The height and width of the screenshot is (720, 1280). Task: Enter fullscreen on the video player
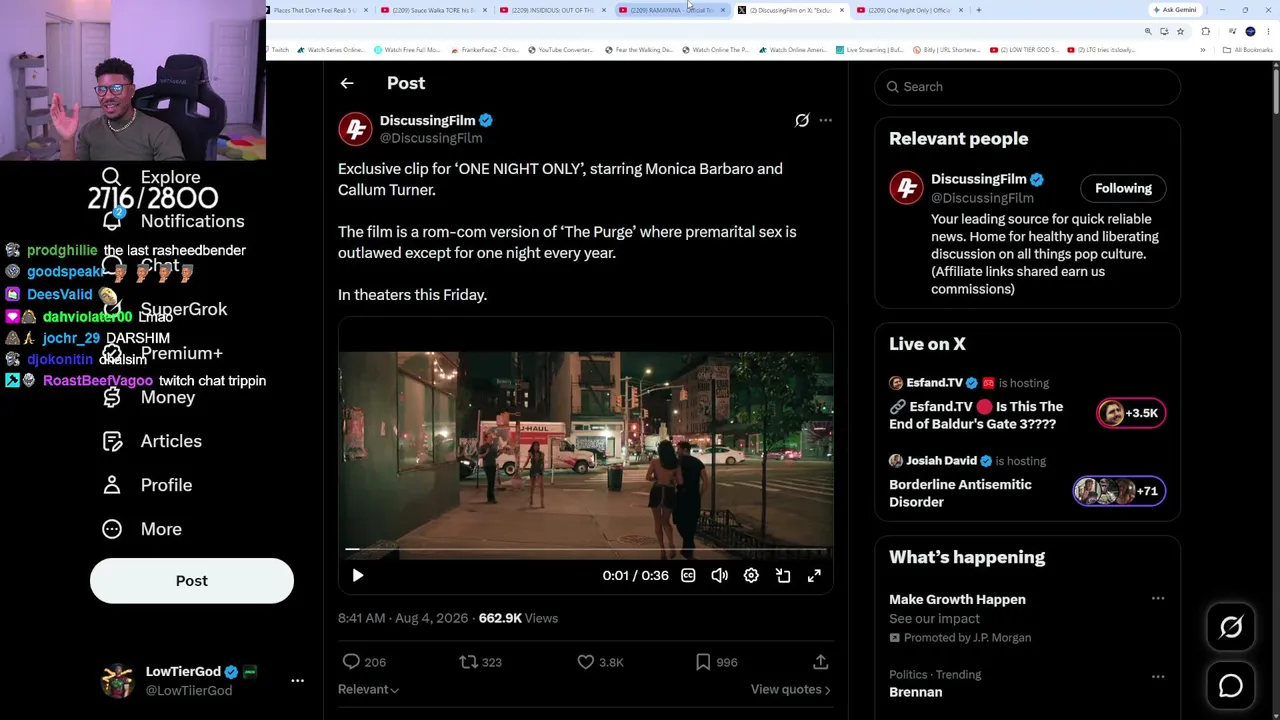[x=814, y=575]
